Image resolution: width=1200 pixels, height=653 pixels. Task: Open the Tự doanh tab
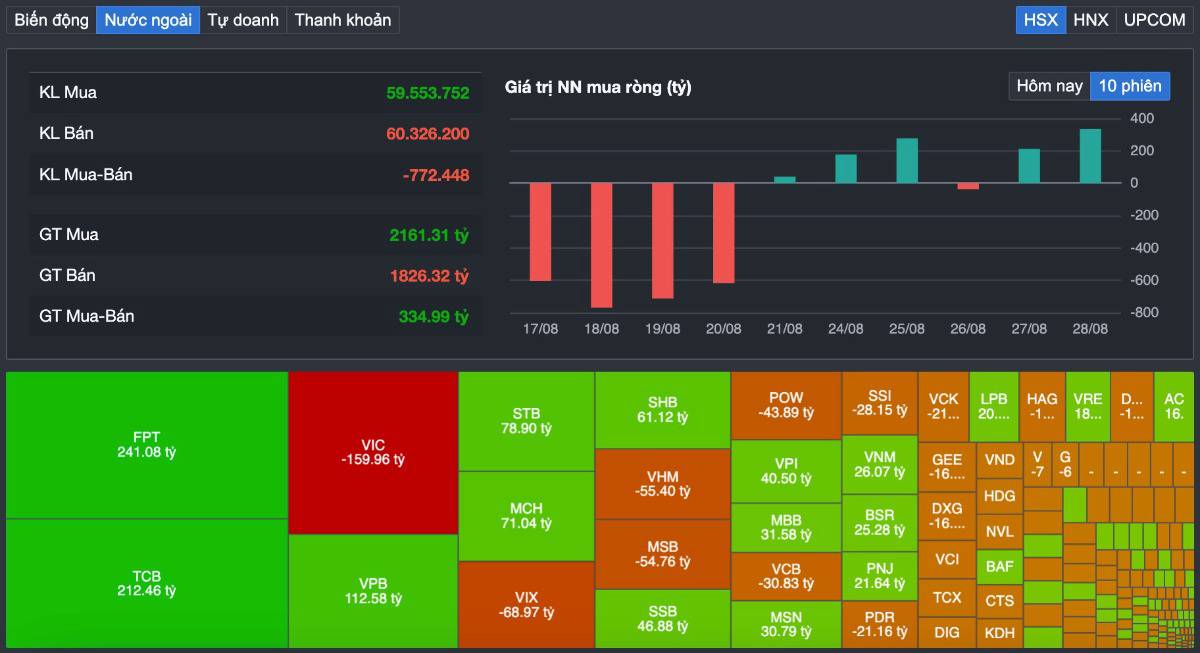pos(243,20)
